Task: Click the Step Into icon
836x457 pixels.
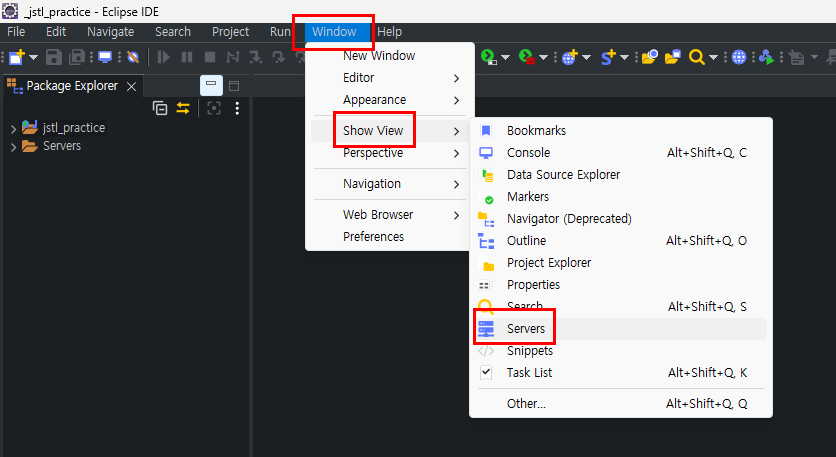Action: click(256, 57)
